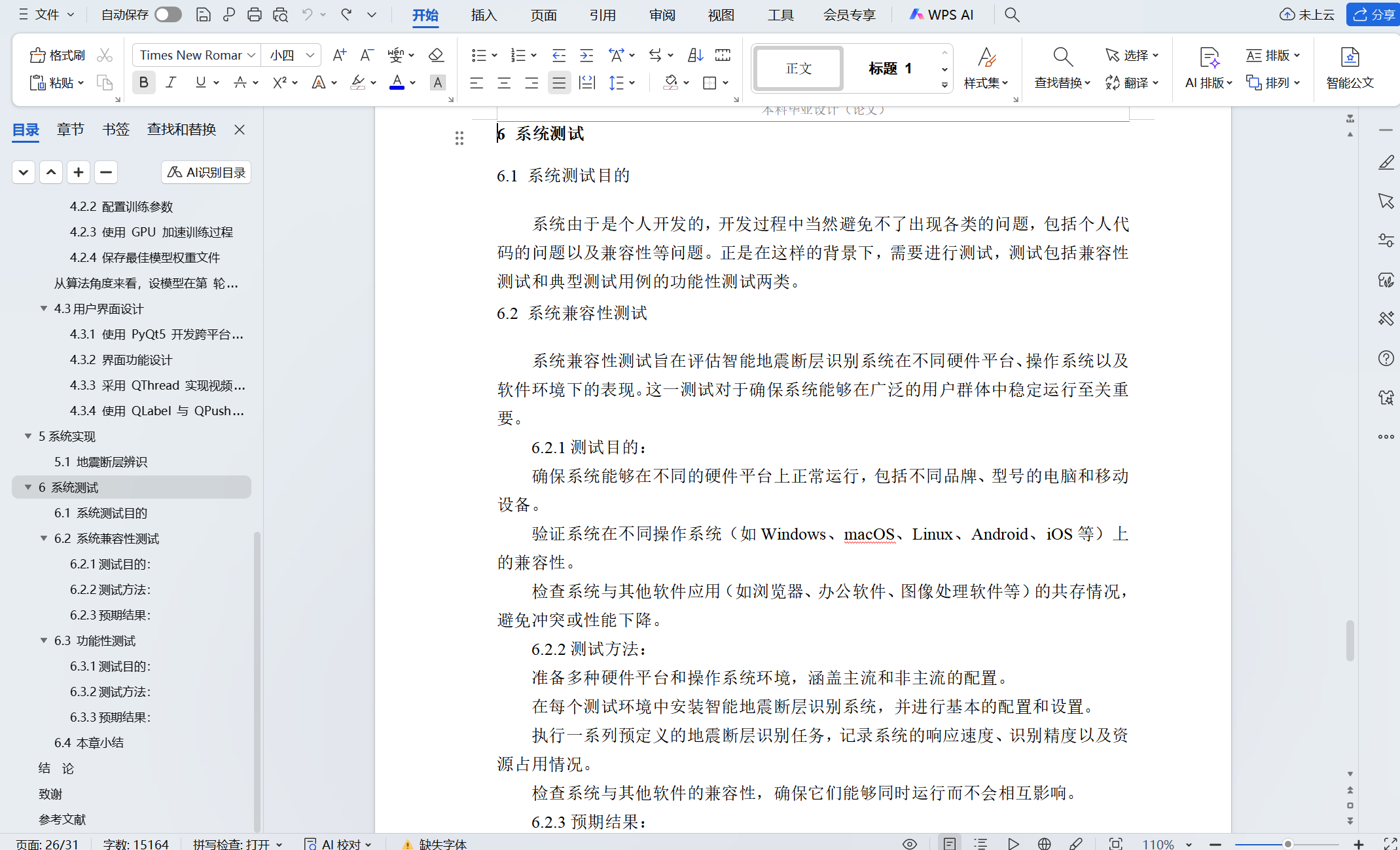Click the Redo arrow icon

346,14
